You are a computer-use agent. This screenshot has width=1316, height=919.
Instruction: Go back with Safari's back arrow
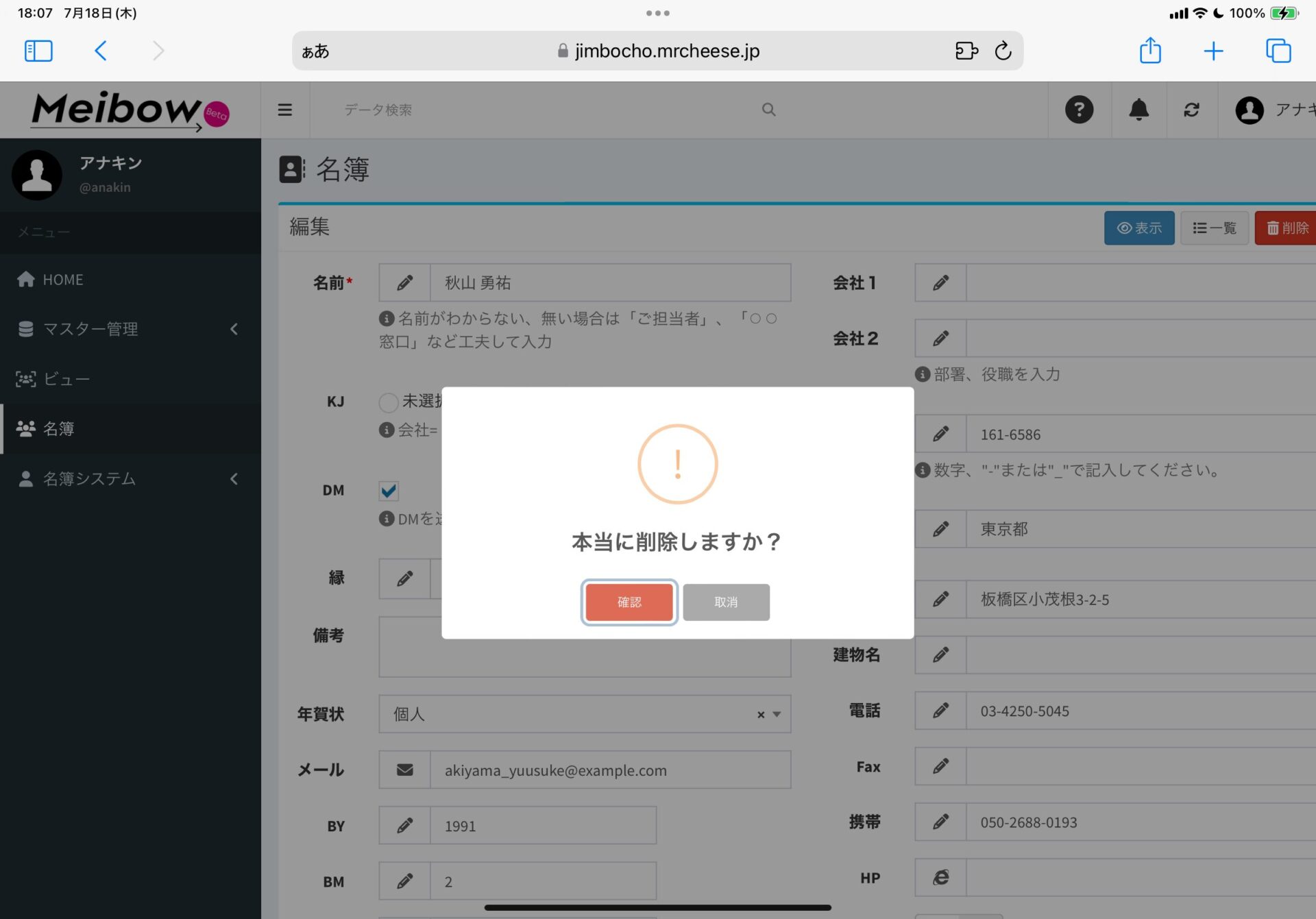coord(101,51)
